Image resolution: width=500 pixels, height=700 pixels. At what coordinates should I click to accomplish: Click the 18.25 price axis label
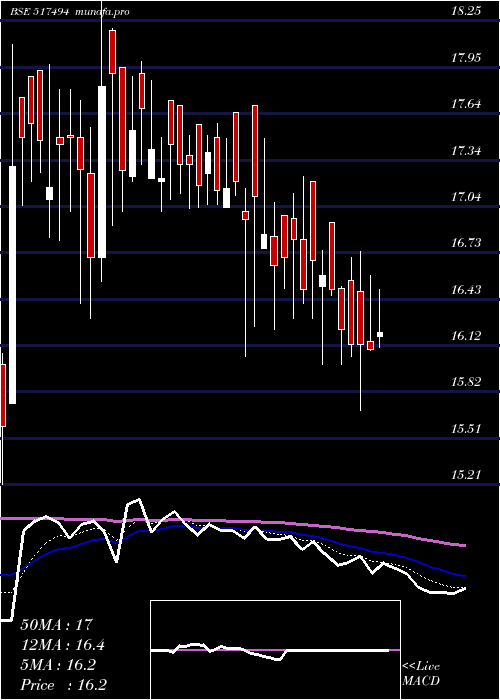tap(466, 12)
